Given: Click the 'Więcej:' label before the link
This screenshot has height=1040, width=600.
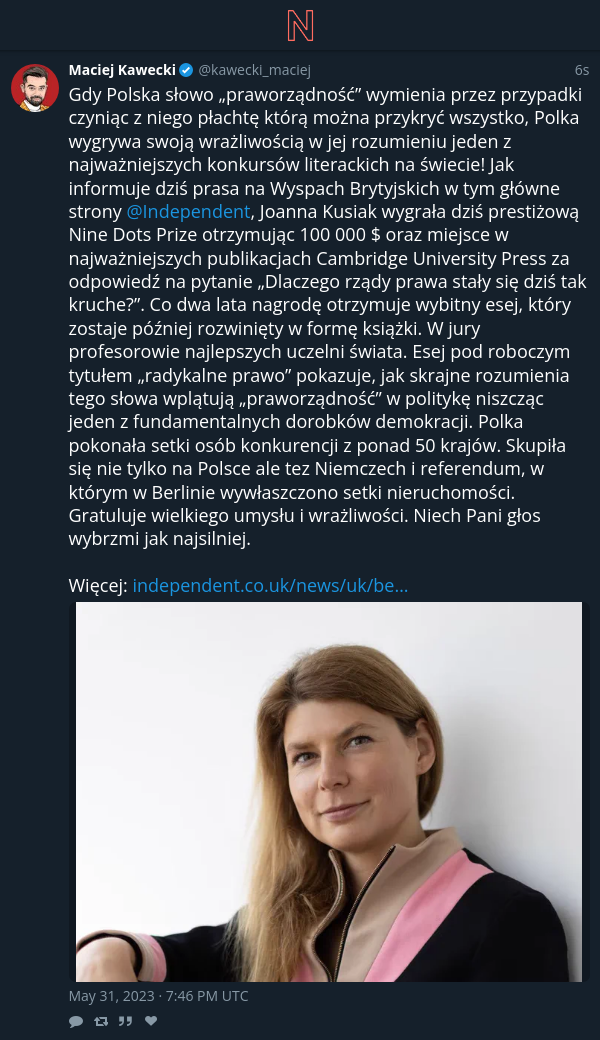Looking at the screenshot, I should click(98, 586).
